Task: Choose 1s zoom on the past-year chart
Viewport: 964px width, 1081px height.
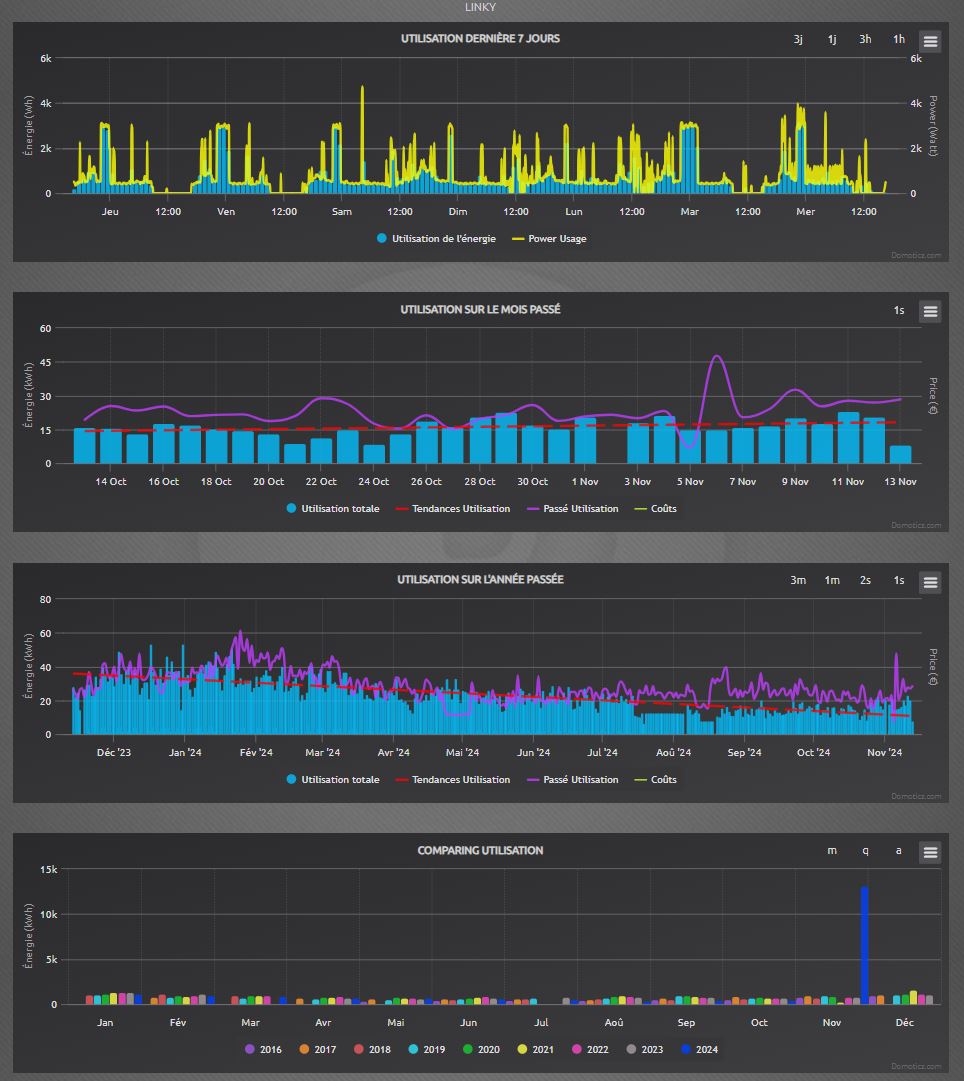Action: pyautogui.click(x=898, y=580)
